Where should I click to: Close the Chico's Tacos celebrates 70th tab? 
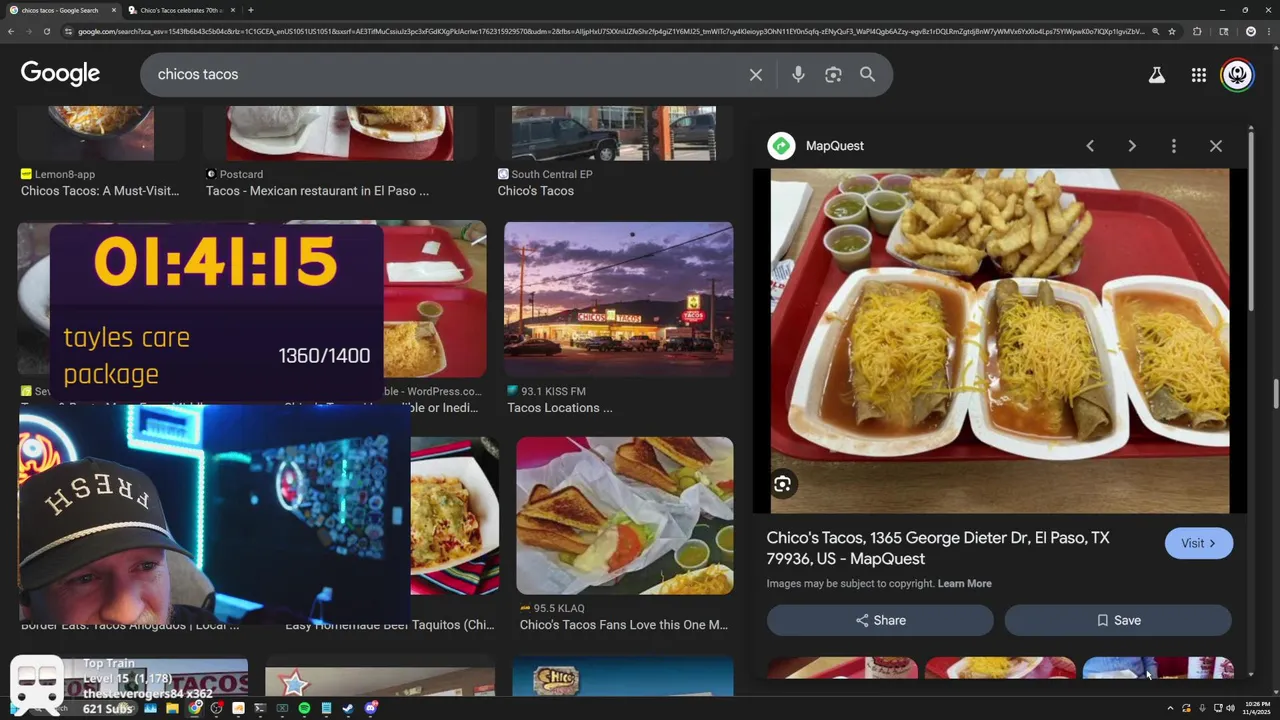pyautogui.click(x=233, y=10)
